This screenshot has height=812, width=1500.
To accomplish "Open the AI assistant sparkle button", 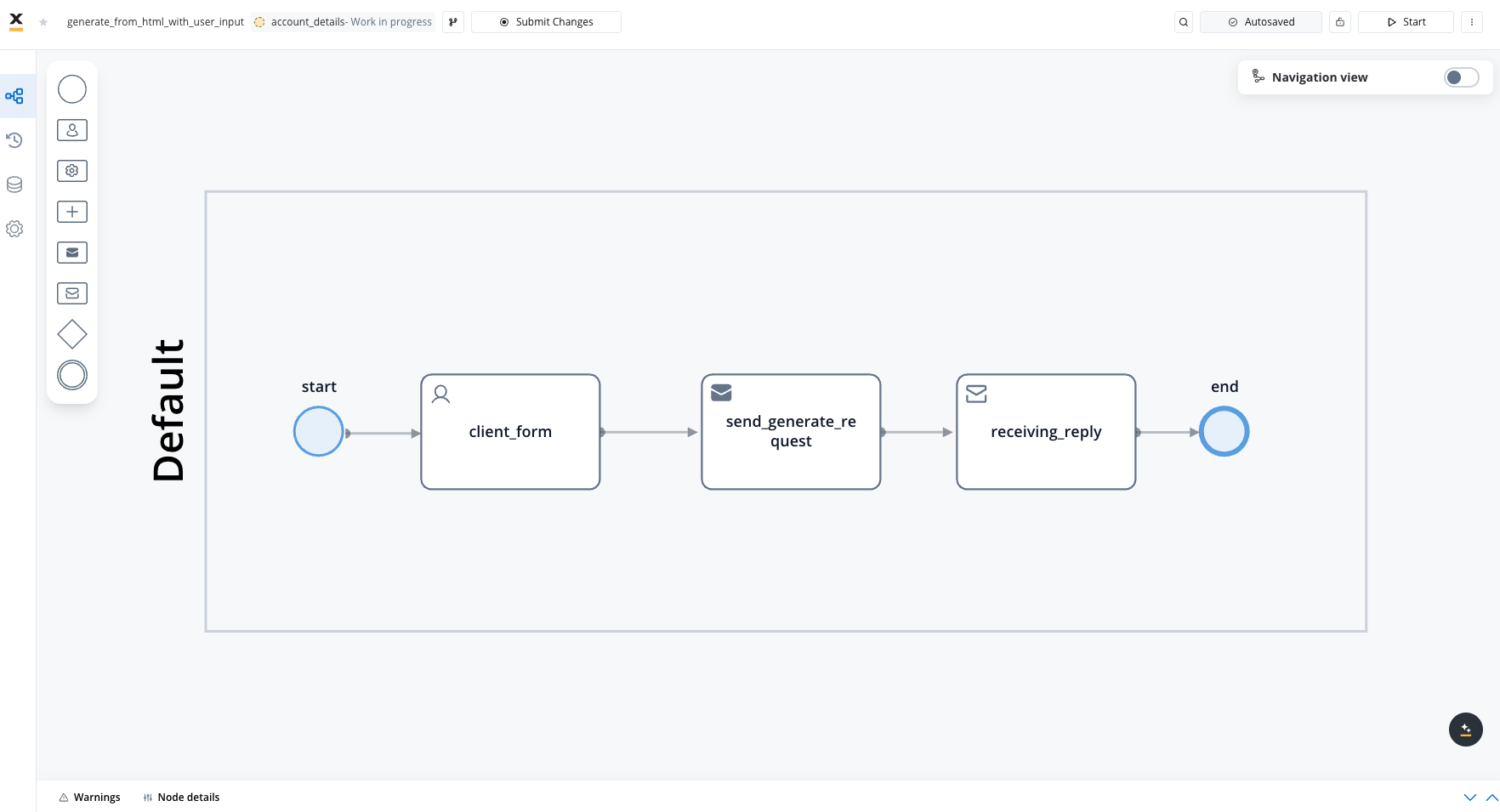I will coord(1466,730).
